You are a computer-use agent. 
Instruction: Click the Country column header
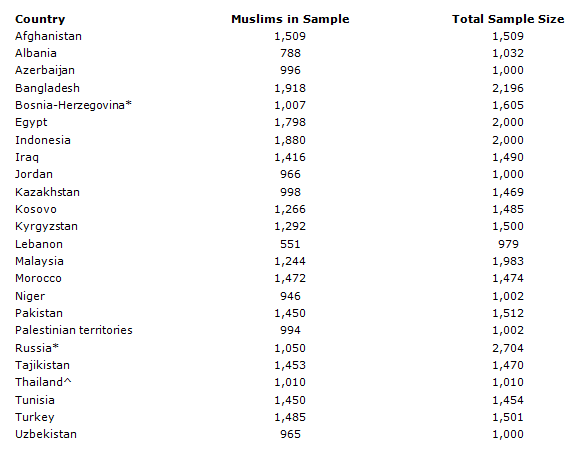(40, 19)
